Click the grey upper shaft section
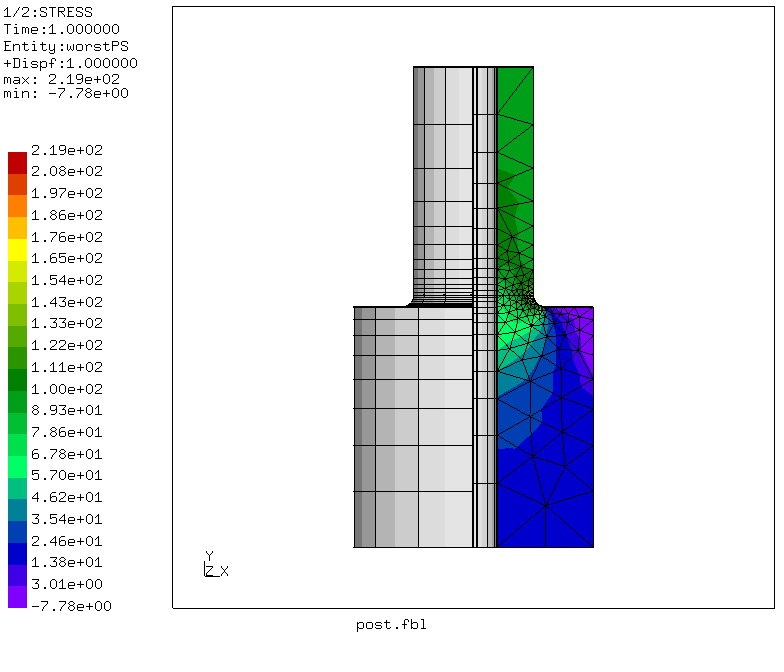This screenshot has width=784, height=672. tap(444, 185)
